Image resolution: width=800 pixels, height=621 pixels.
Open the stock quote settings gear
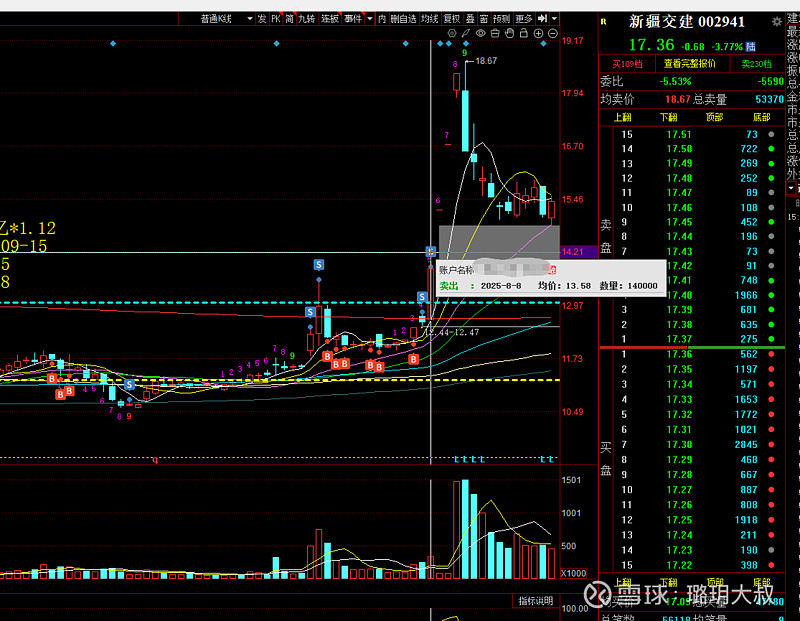(777, 21)
